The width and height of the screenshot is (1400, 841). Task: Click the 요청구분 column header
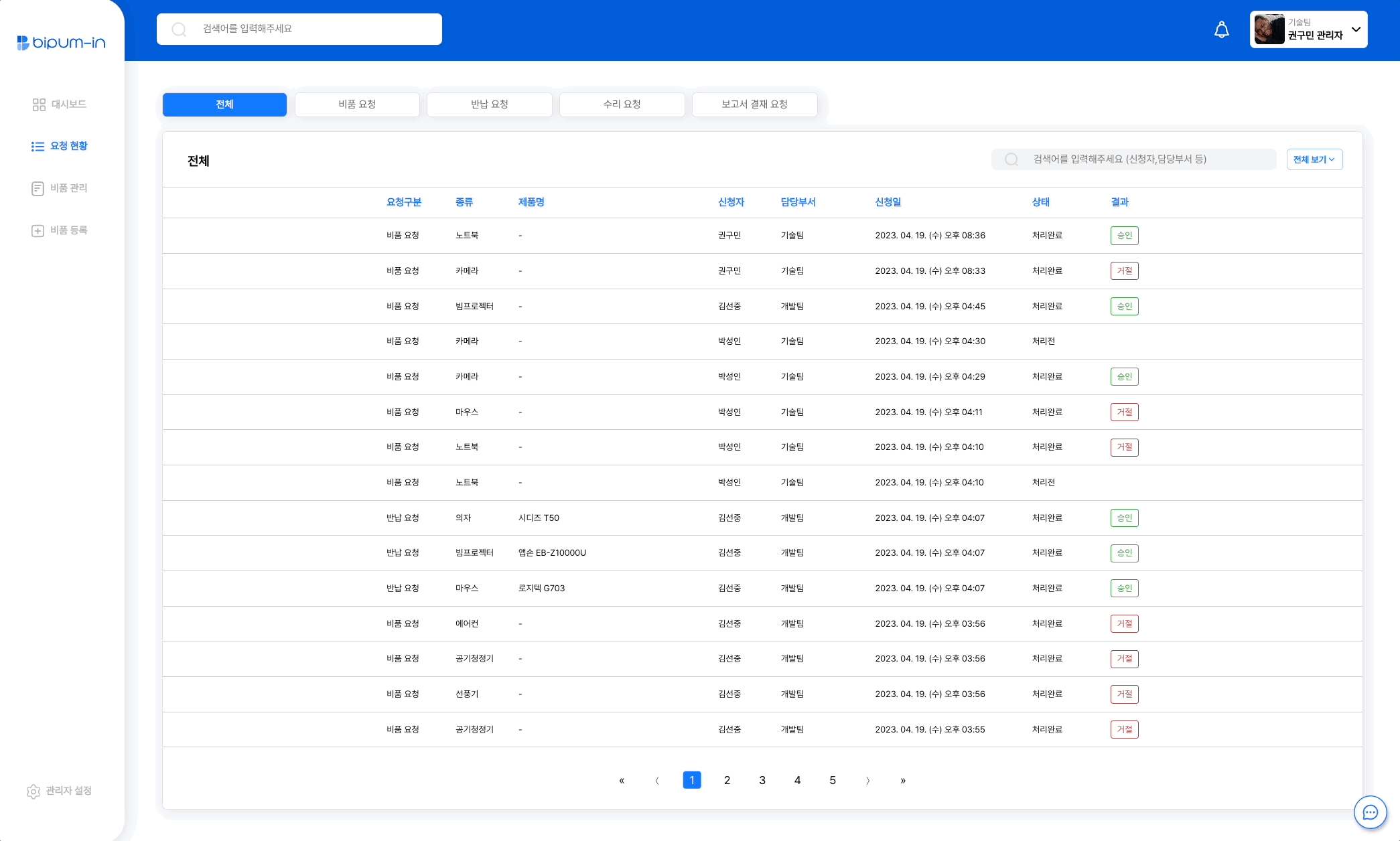coord(404,202)
